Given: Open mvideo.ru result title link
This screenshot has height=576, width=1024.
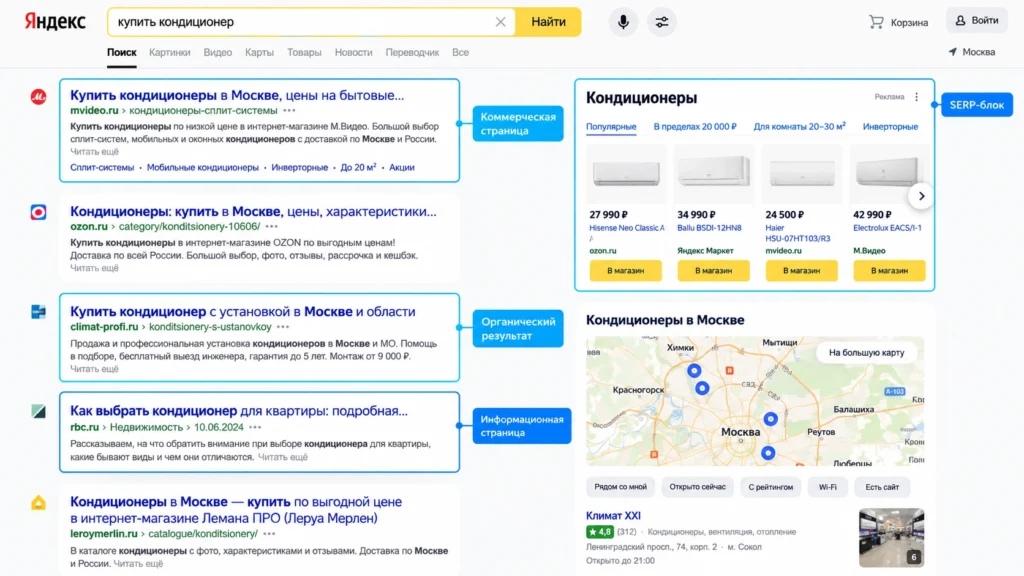Looking at the screenshot, I should coord(237,95).
